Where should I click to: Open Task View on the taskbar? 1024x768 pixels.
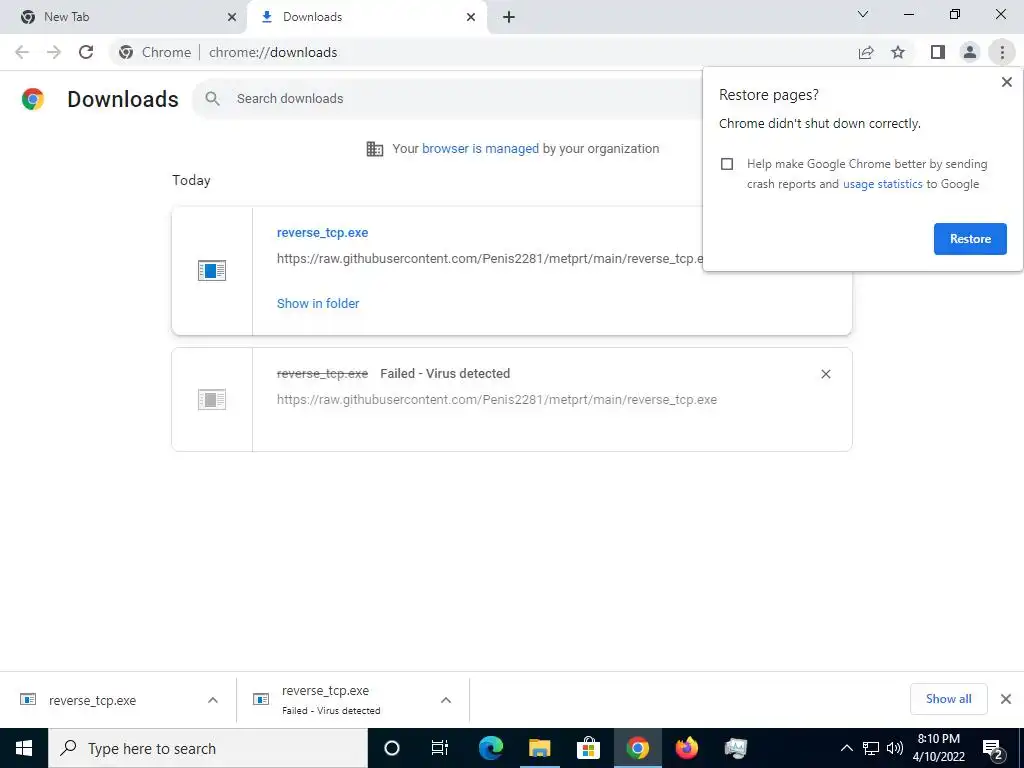coord(440,748)
